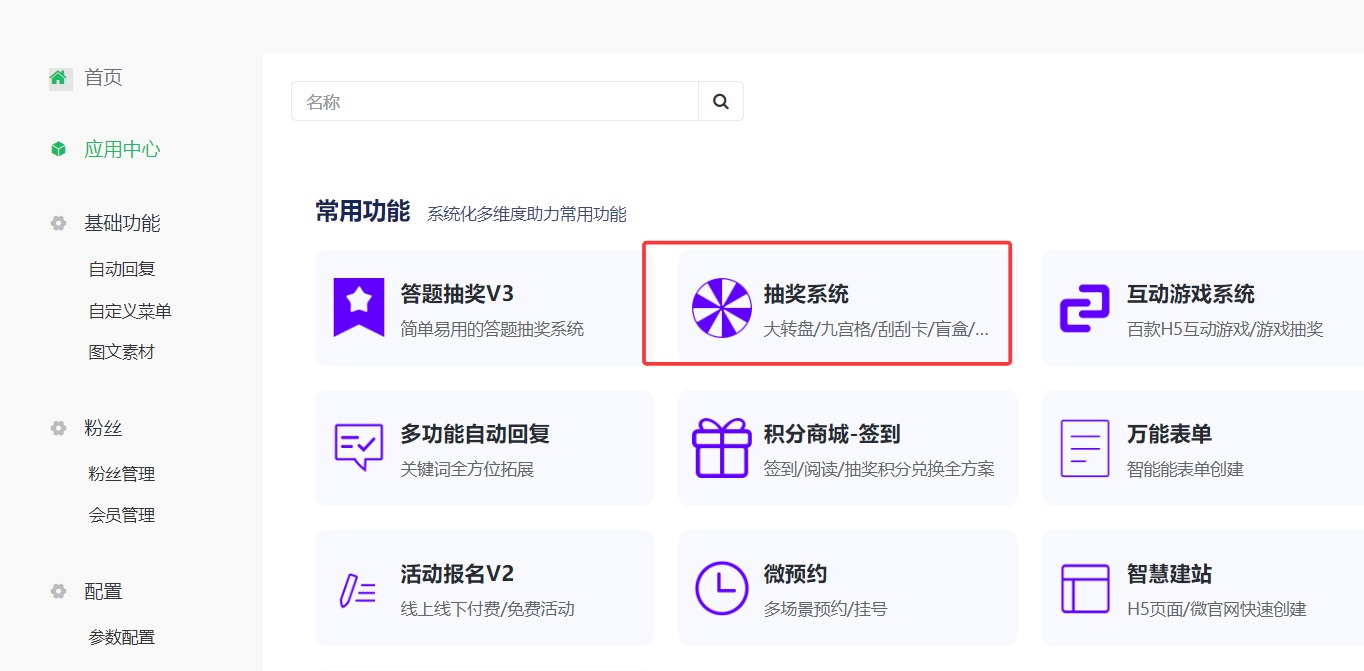
Task: Click the 活动报名V2 pencil icon
Action: tap(358, 588)
